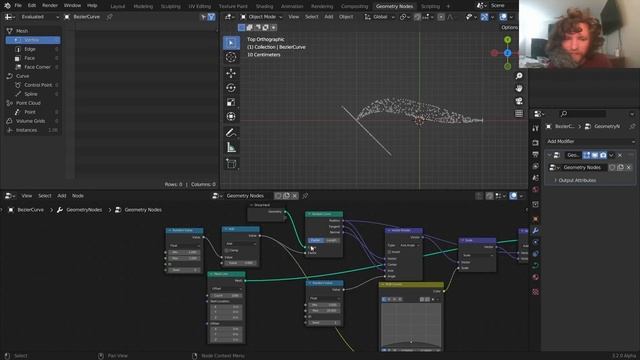Open the File menu
Image resolution: width=640 pixels, height=360 pixels.
(x=18, y=6)
